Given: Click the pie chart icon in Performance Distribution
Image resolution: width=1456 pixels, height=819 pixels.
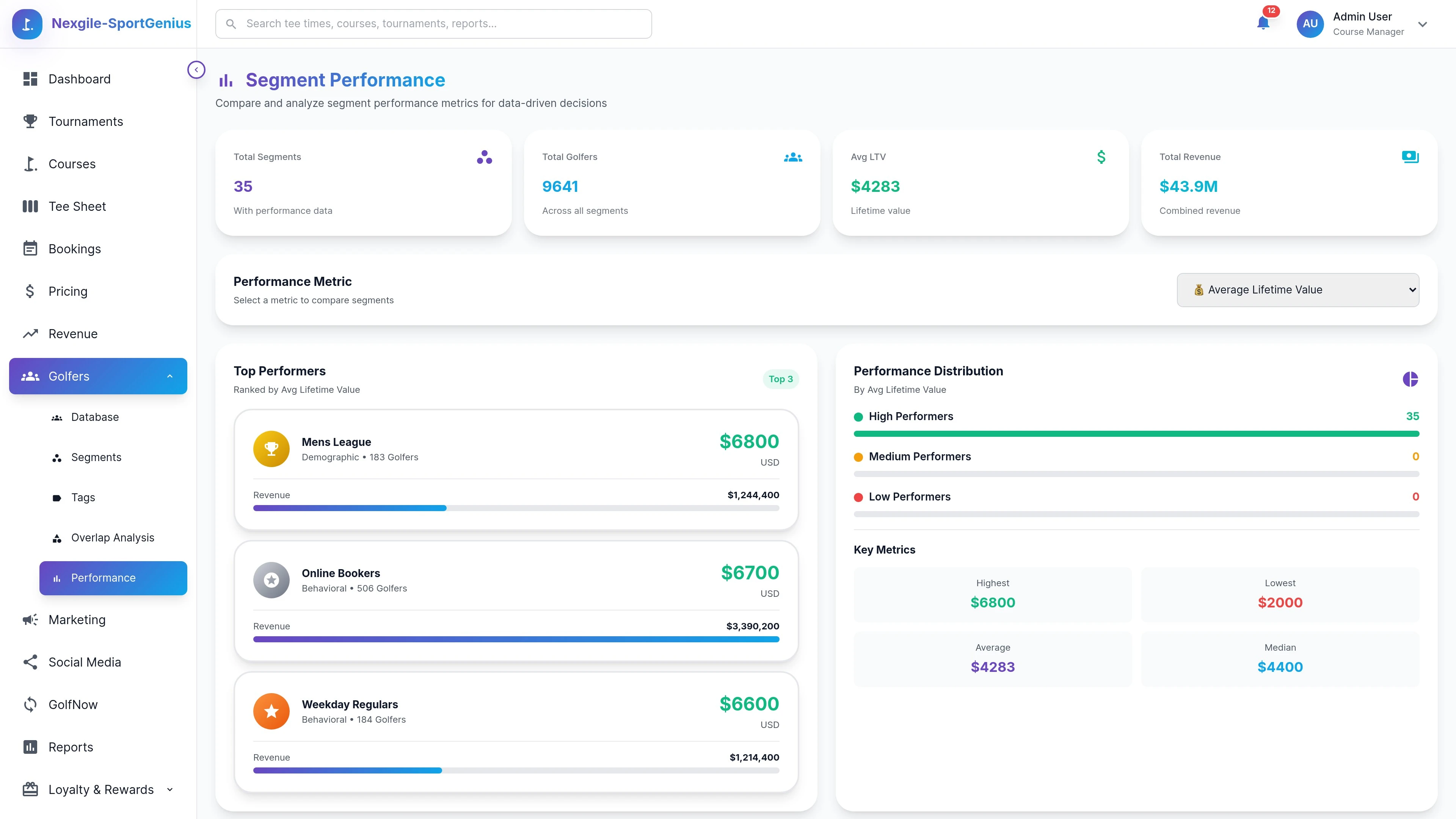Looking at the screenshot, I should point(1410,379).
